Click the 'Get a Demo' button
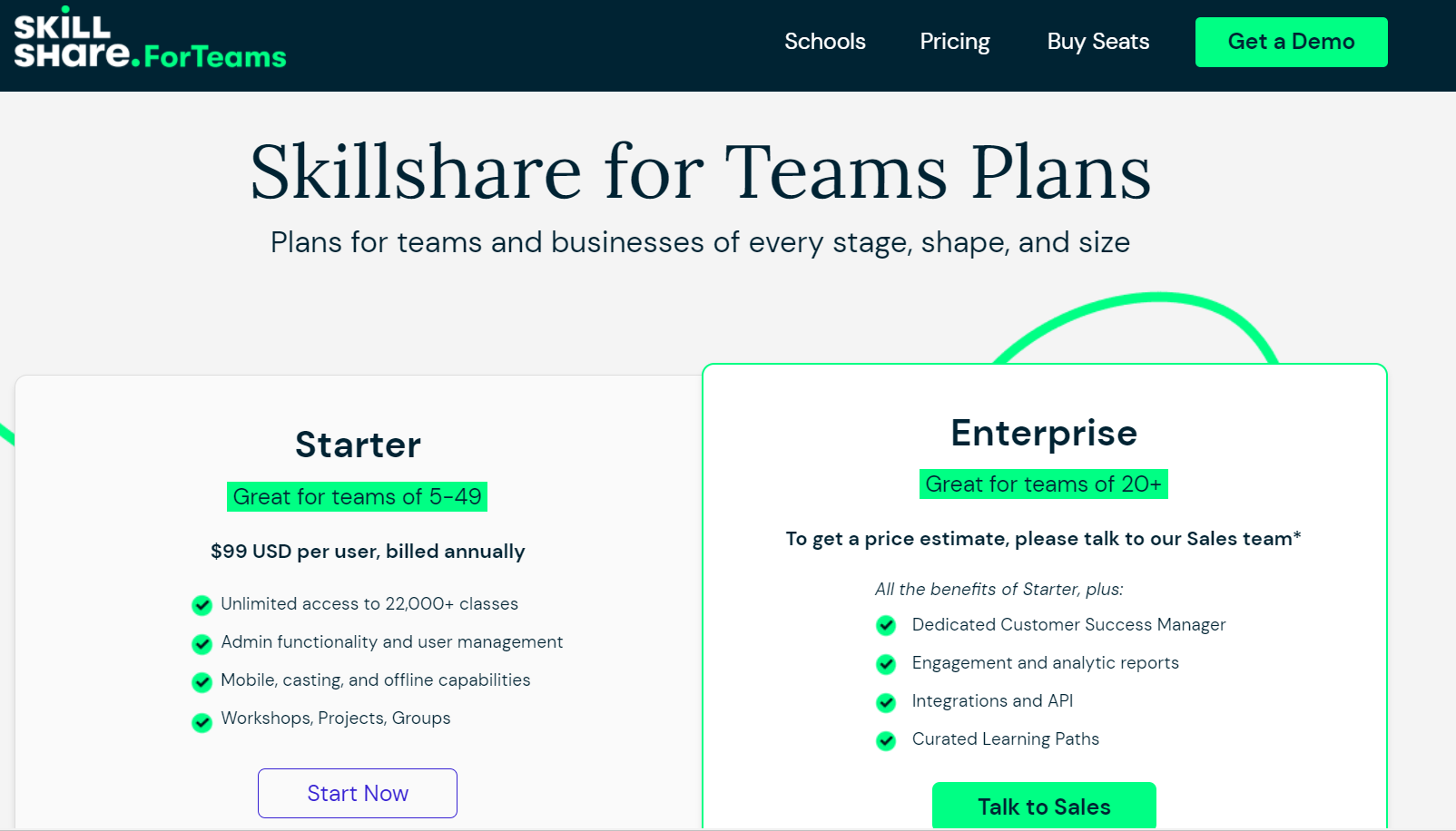This screenshot has width=1456, height=831. [1291, 42]
